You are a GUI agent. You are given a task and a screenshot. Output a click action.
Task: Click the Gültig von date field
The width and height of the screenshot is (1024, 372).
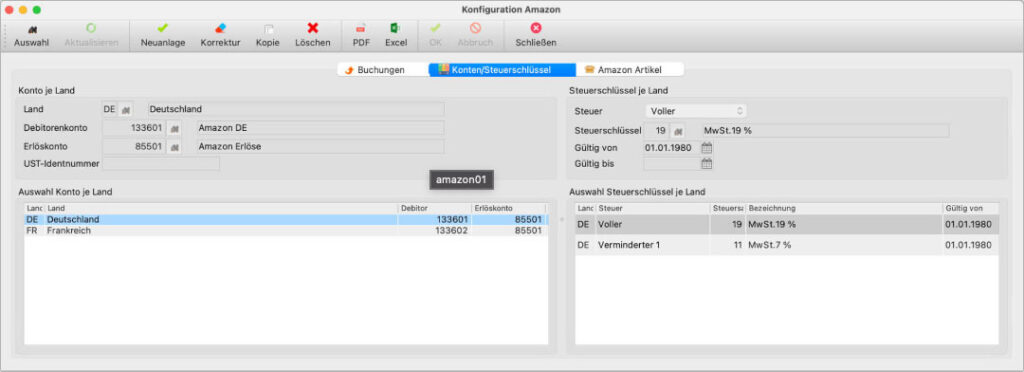(671, 147)
